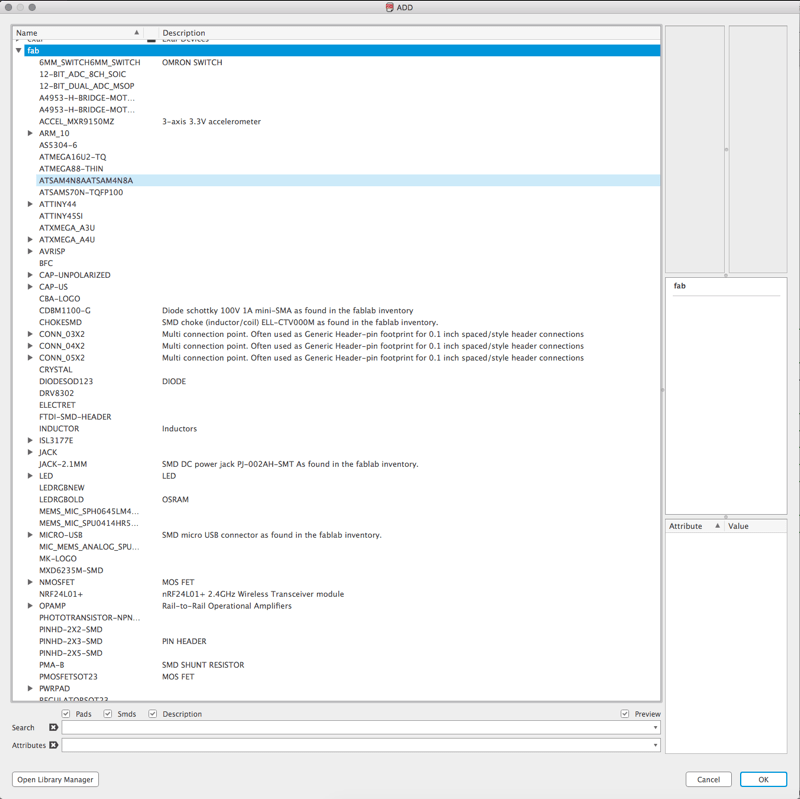This screenshot has width=800, height=799.
Task: Click the sort arrow on the Name column
Action: (x=136, y=33)
